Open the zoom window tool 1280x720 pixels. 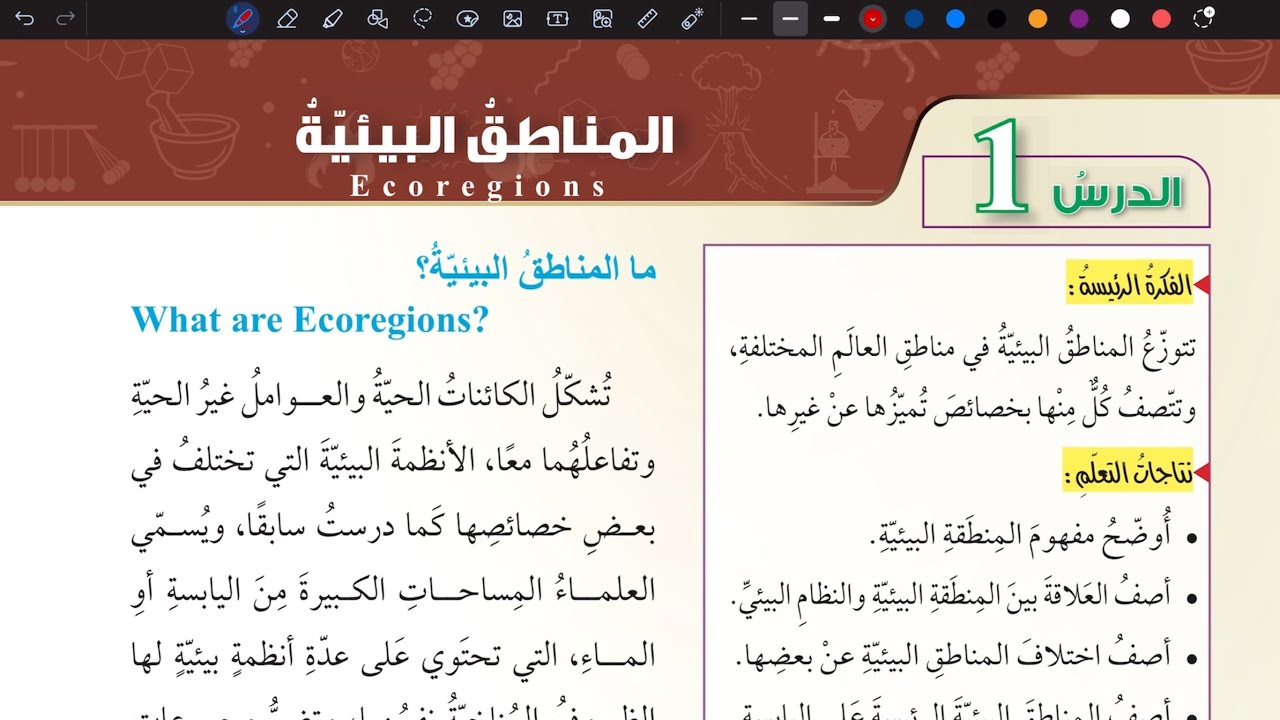click(602, 18)
